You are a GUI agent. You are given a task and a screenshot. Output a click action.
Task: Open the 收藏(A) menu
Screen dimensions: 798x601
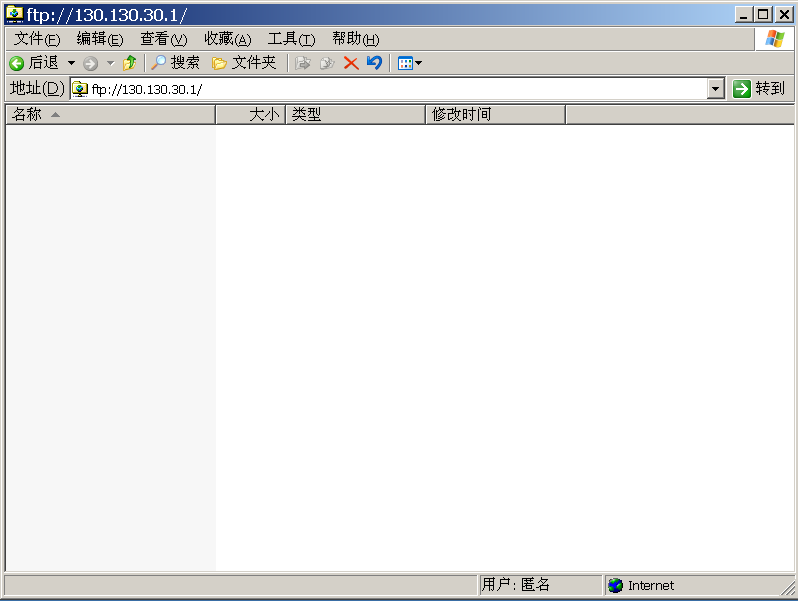click(x=227, y=39)
